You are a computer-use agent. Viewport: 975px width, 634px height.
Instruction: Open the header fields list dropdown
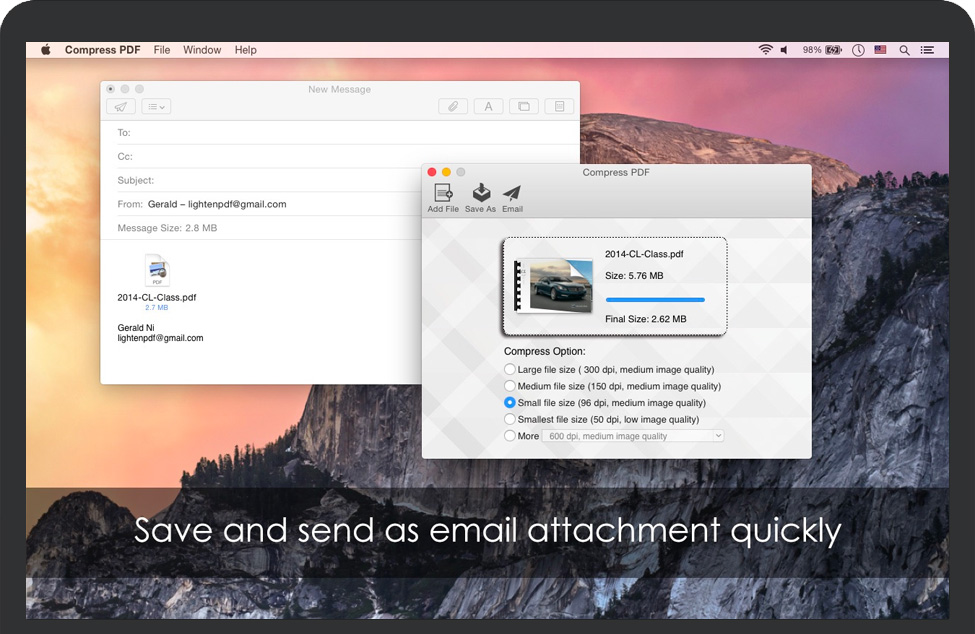[x=156, y=107]
